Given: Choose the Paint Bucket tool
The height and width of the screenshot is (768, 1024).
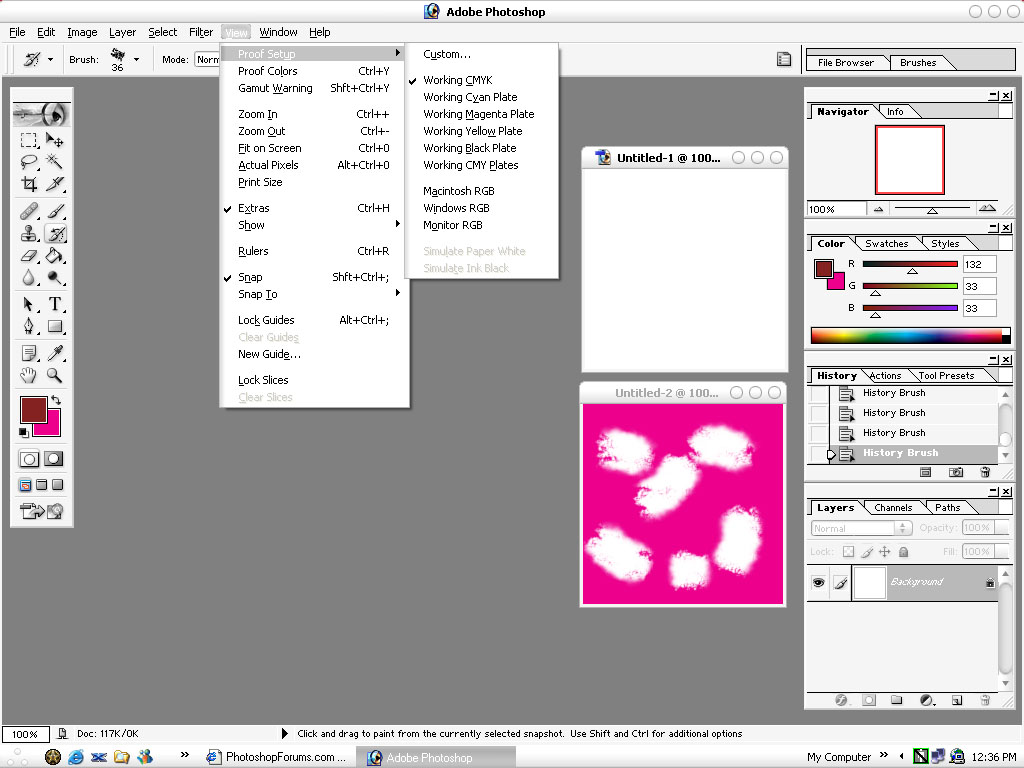Looking at the screenshot, I should 55,256.
